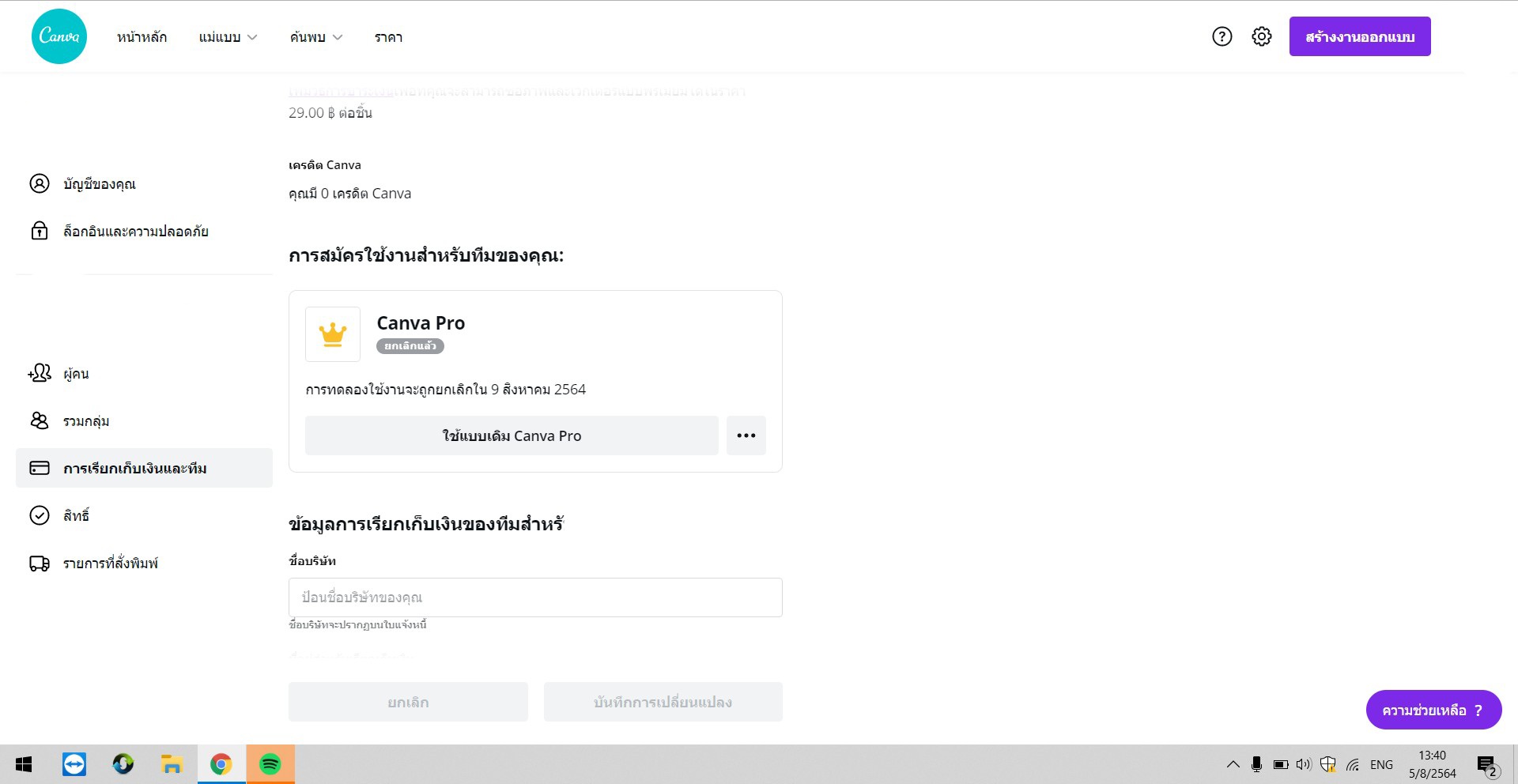Expand the แม่แบบ templates dropdown
This screenshot has height=784, width=1518.
228,37
